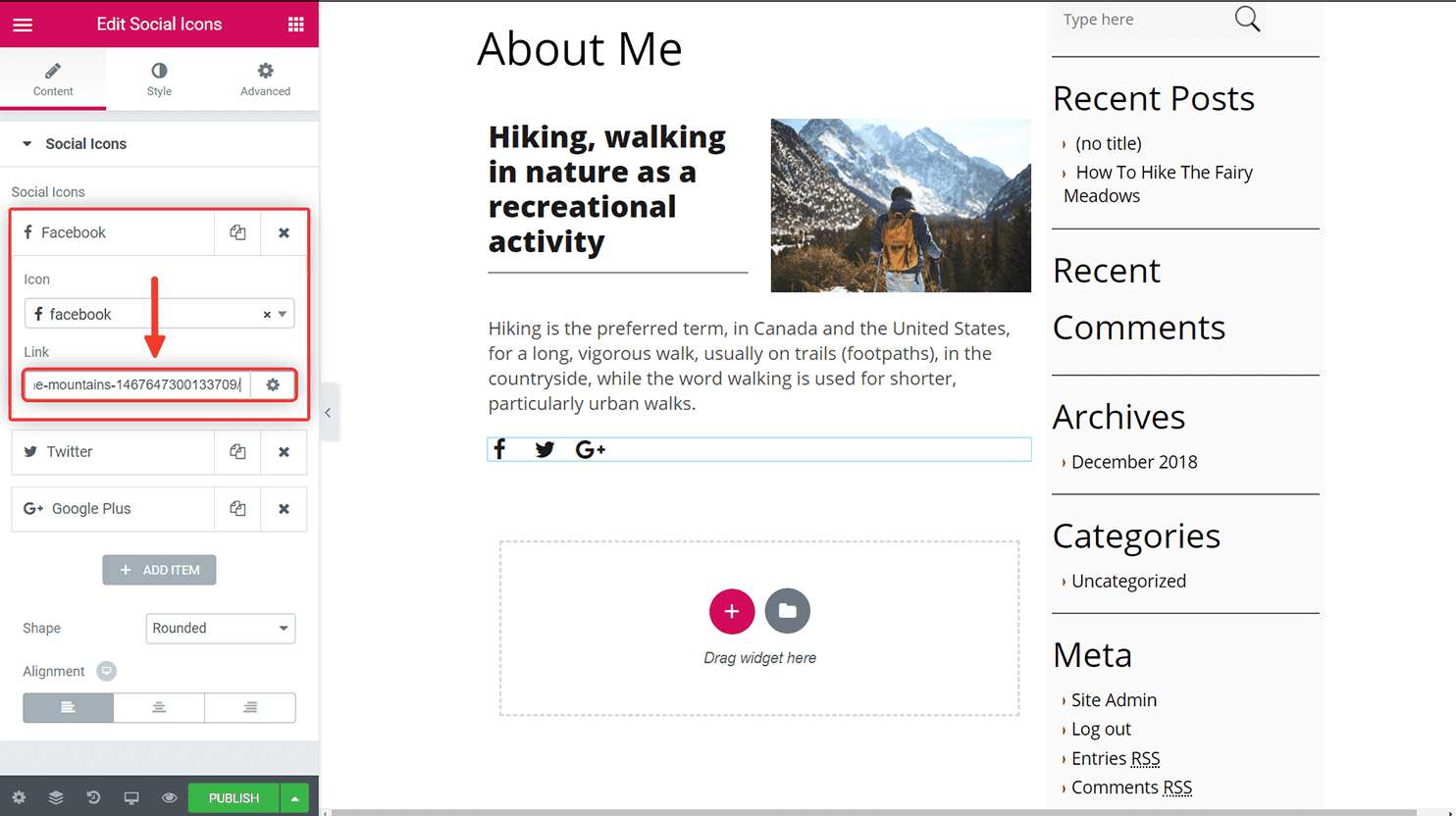Click the Twitter icon in the page preview

(x=545, y=449)
